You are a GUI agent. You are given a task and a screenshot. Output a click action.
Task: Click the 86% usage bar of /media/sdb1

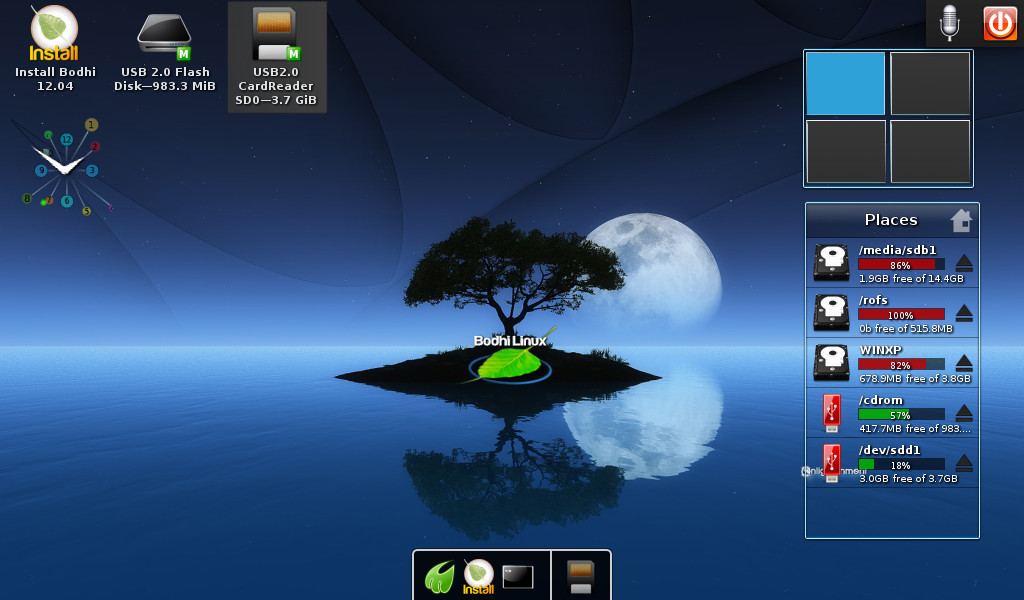[901, 265]
